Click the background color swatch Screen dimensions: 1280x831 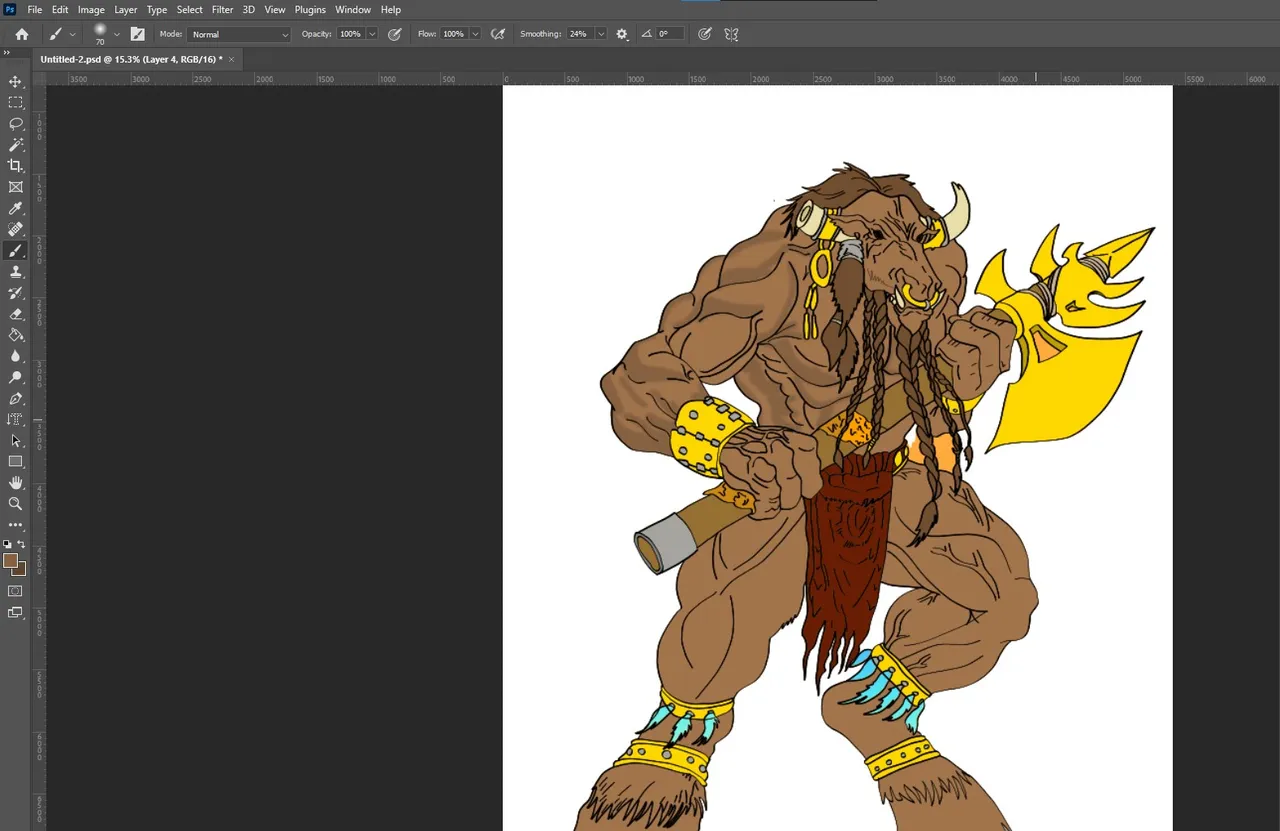pos(22,572)
